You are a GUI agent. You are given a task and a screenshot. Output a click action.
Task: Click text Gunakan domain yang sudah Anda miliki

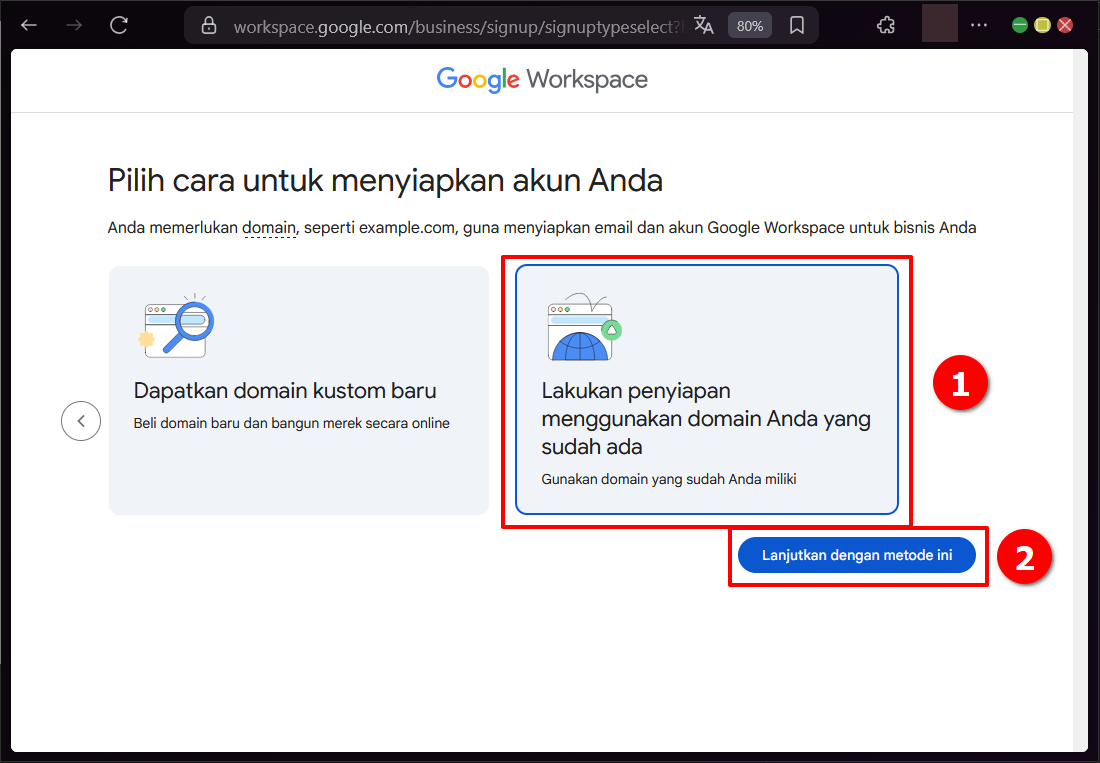coord(669,480)
